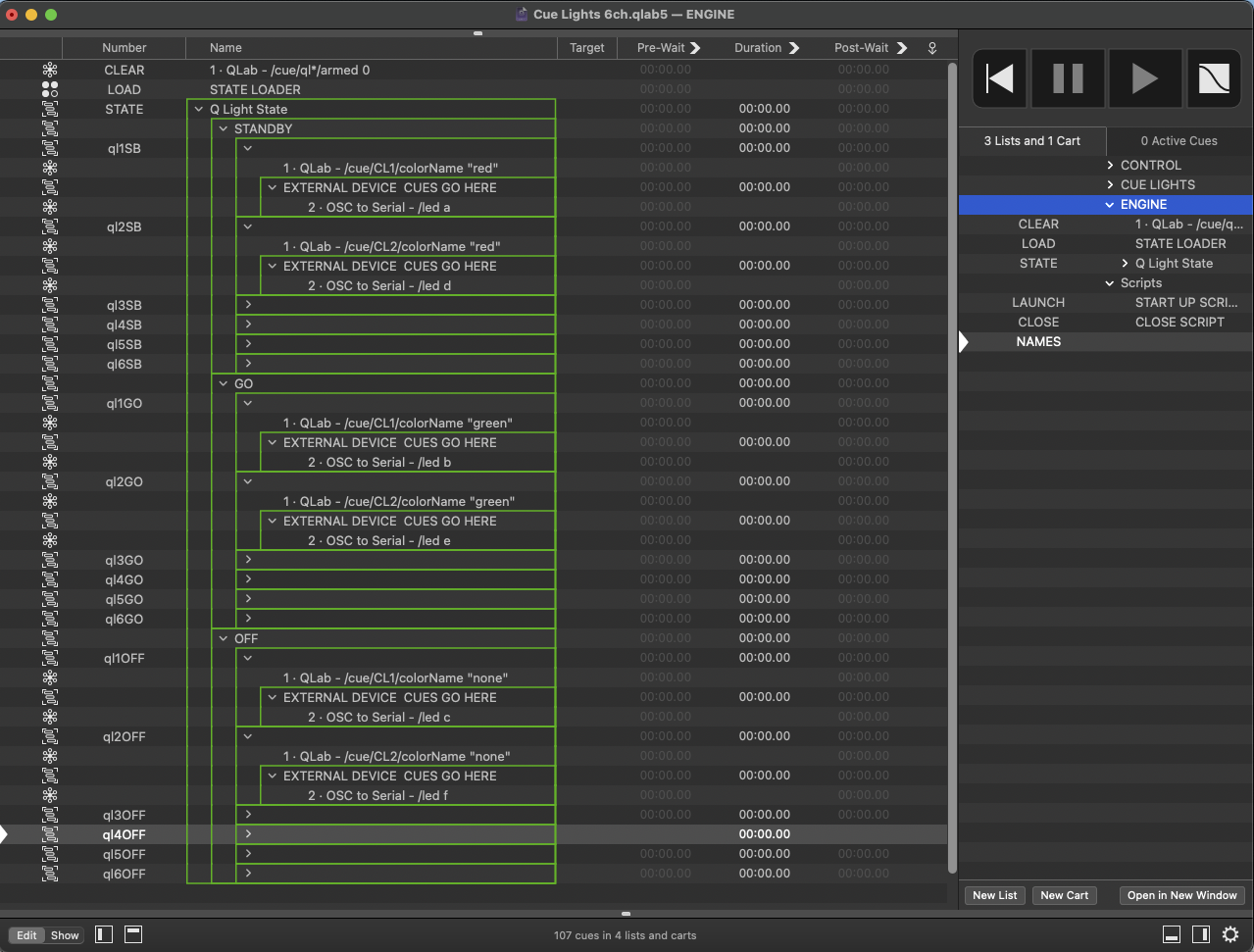Open workspace settings with the gear icon
1254x952 pixels.
(x=1230, y=934)
